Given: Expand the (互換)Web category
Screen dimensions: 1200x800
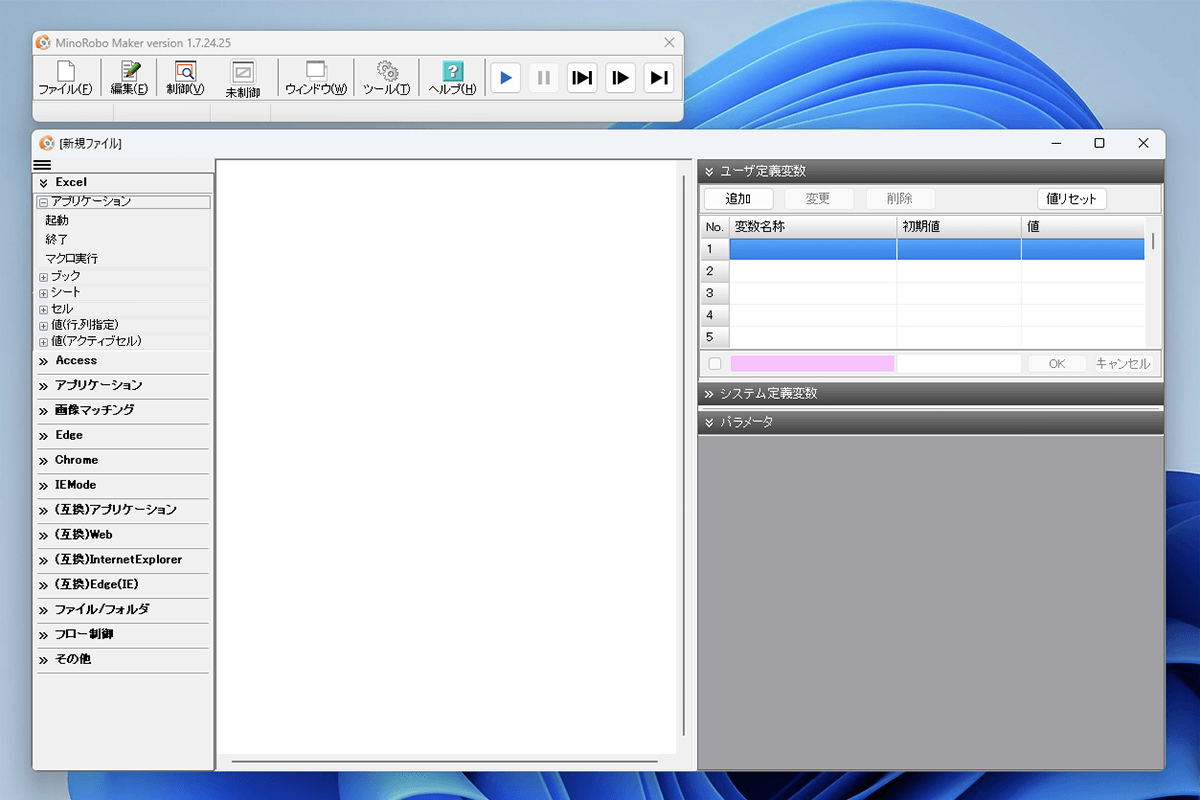Looking at the screenshot, I should point(123,535).
